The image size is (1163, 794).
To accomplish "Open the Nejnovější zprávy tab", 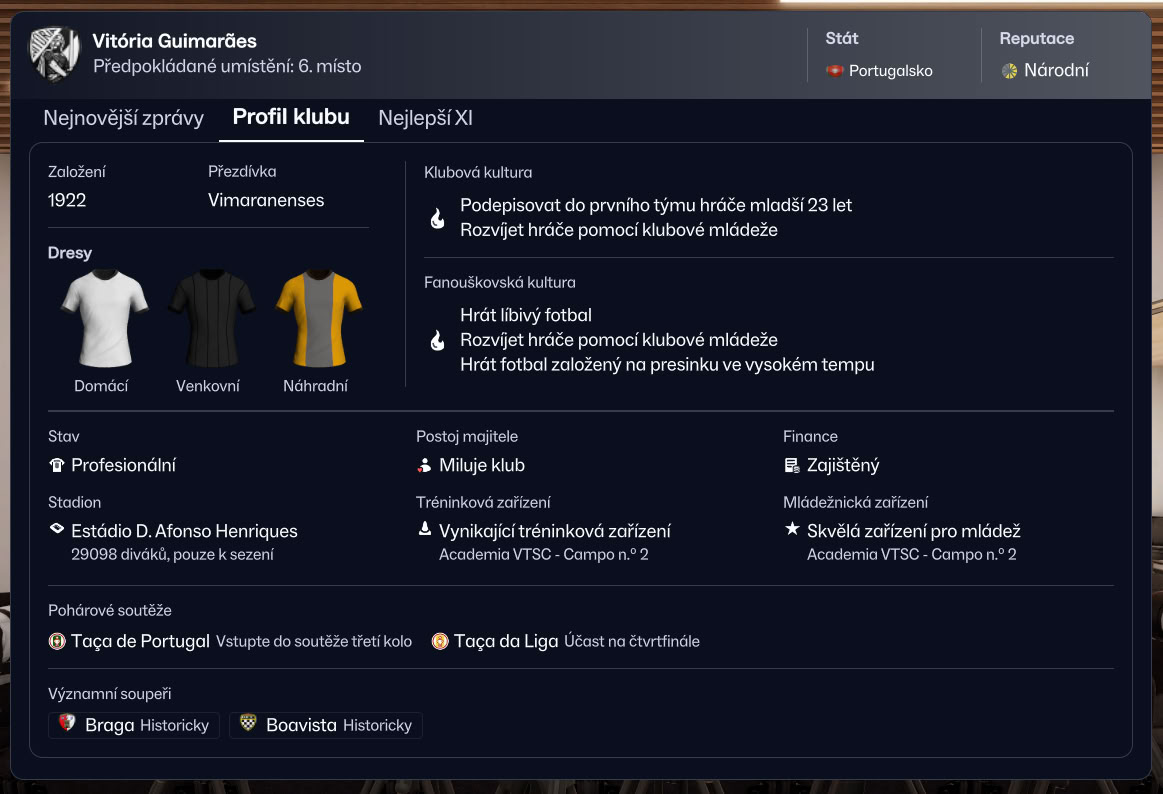I will (x=124, y=118).
